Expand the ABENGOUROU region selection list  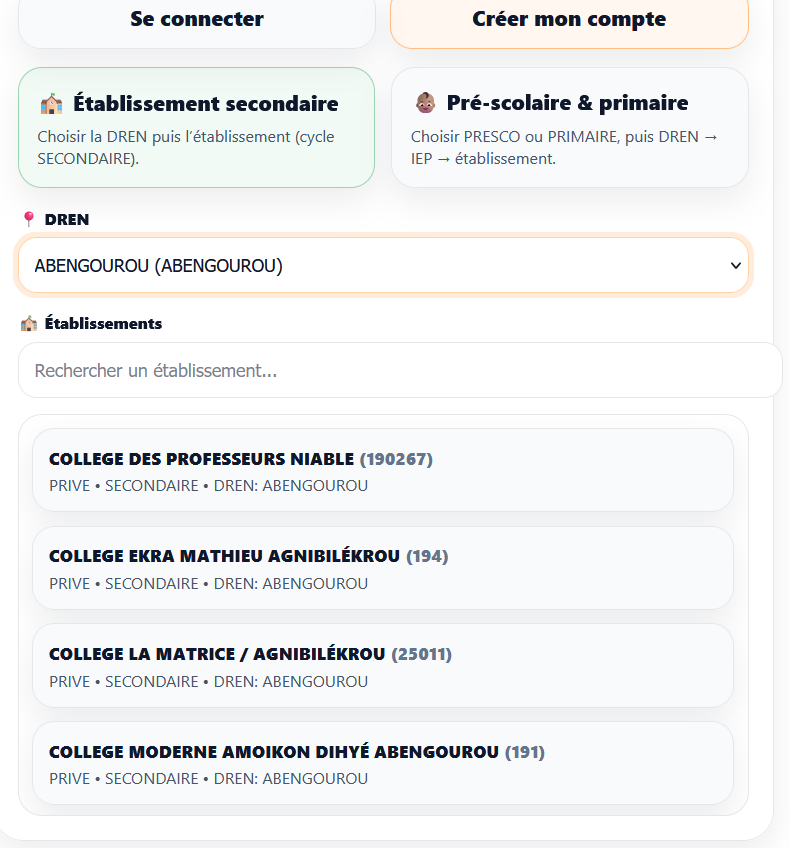(x=383, y=265)
